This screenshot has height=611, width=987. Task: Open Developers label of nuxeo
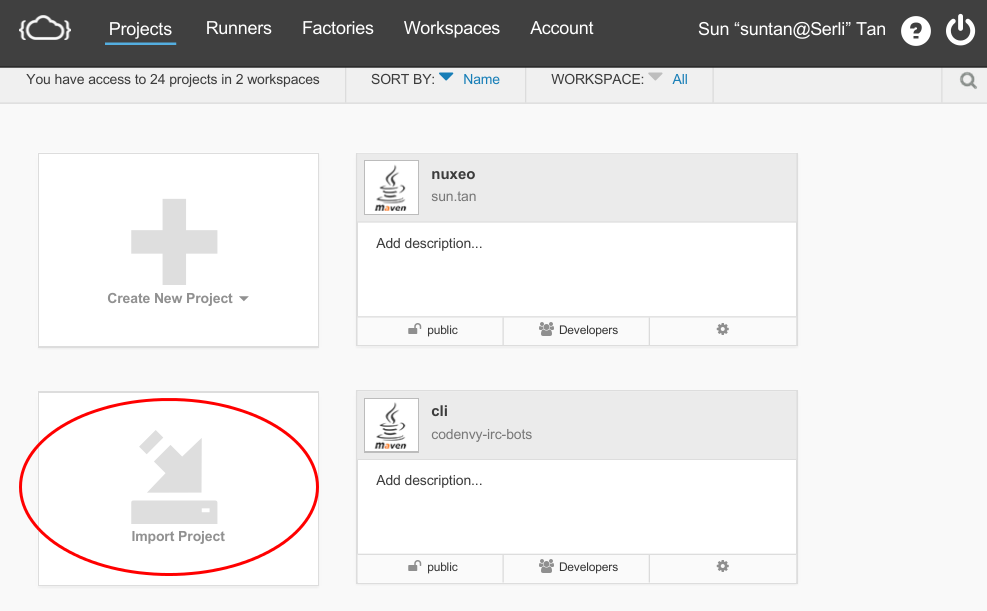(x=589, y=330)
